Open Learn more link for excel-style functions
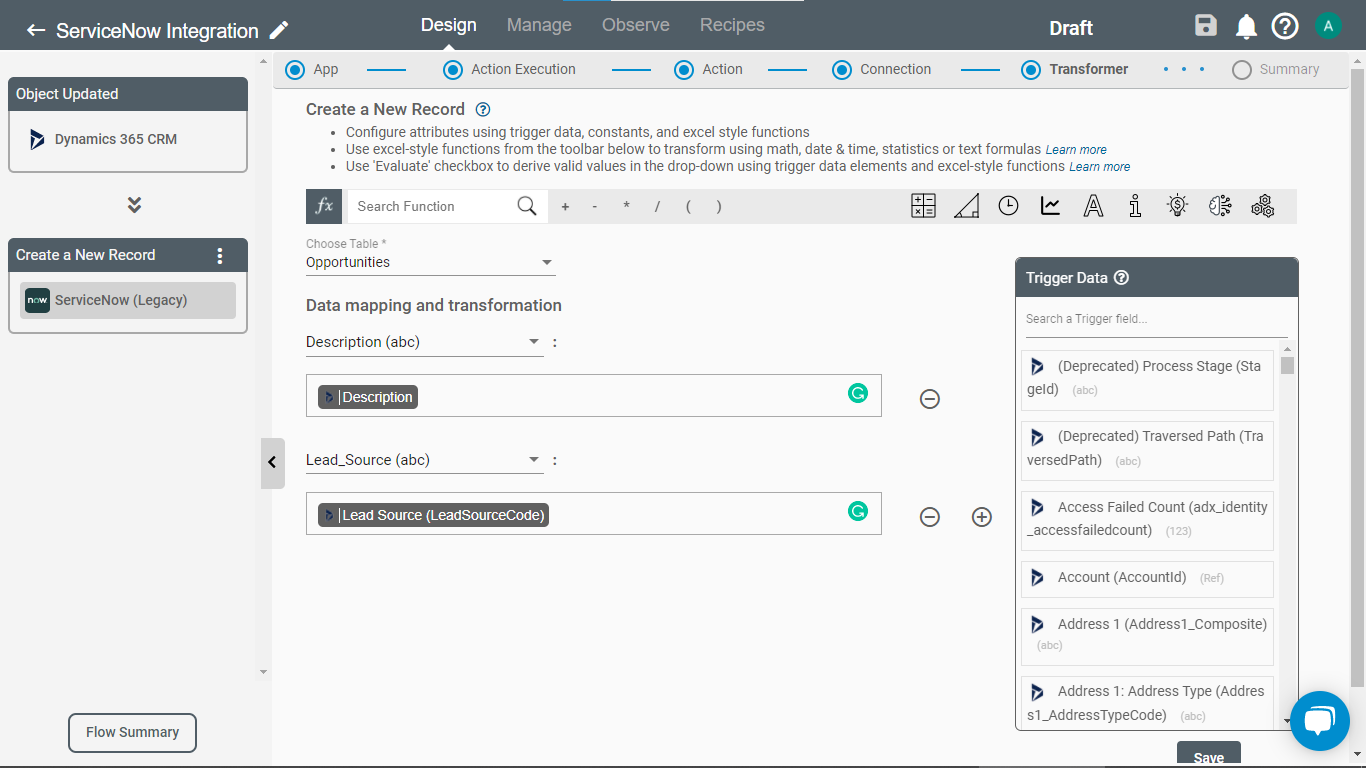Screen dimensions: 1366x768 click(1076, 150)
